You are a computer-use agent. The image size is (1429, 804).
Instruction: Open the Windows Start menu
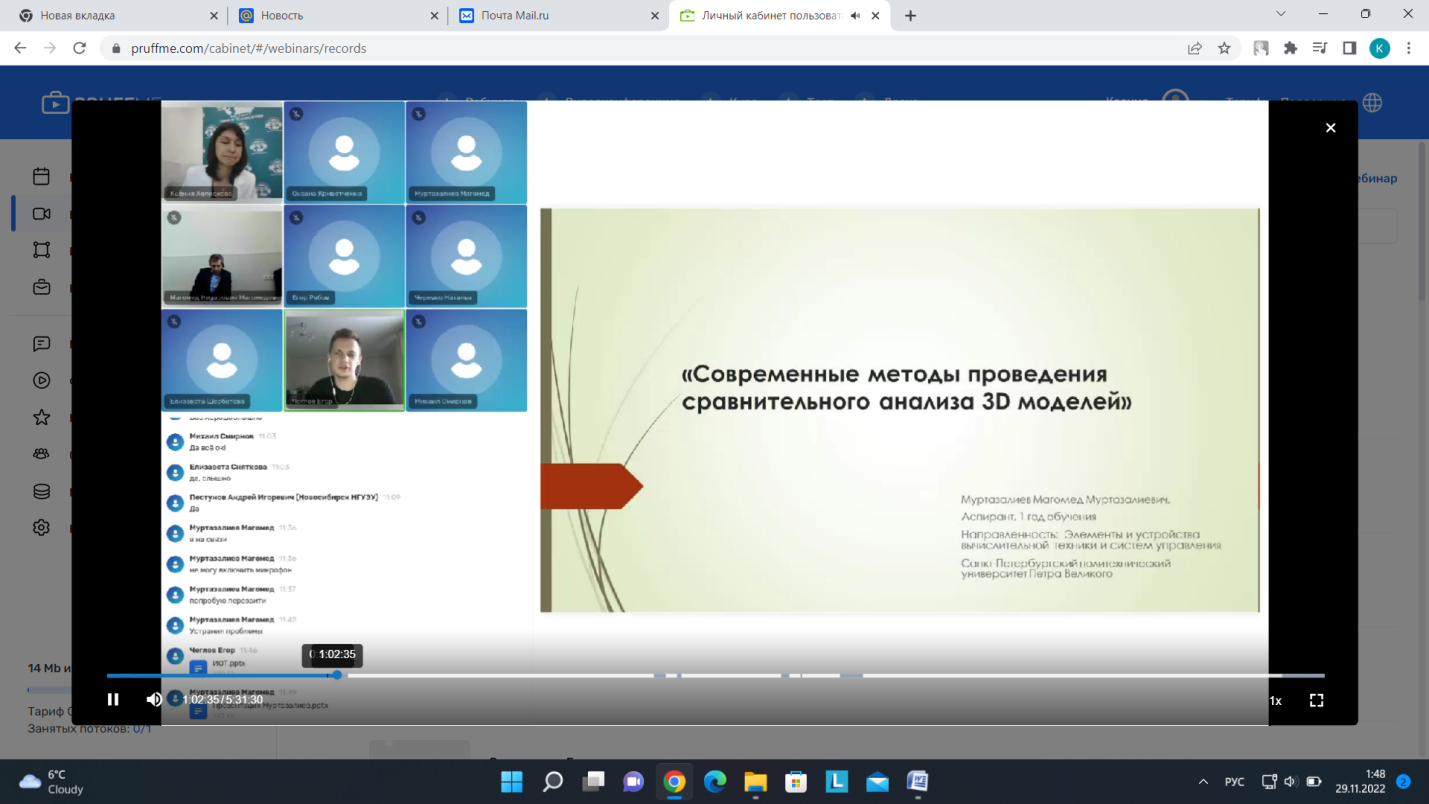tap(512, 781)
